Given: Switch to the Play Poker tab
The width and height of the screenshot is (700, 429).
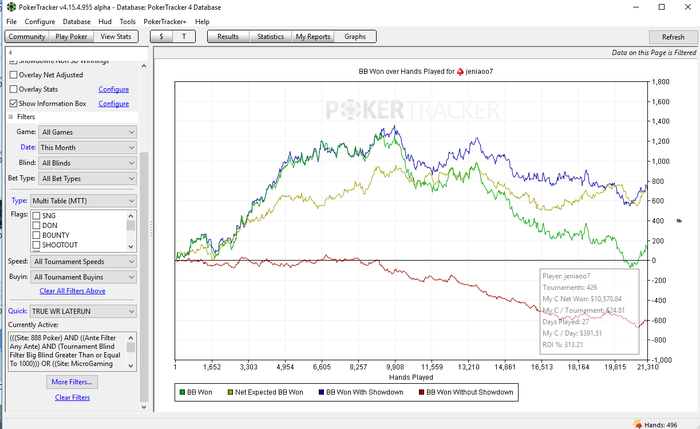Looking at the screenshot, I should (x=71, y=37).
